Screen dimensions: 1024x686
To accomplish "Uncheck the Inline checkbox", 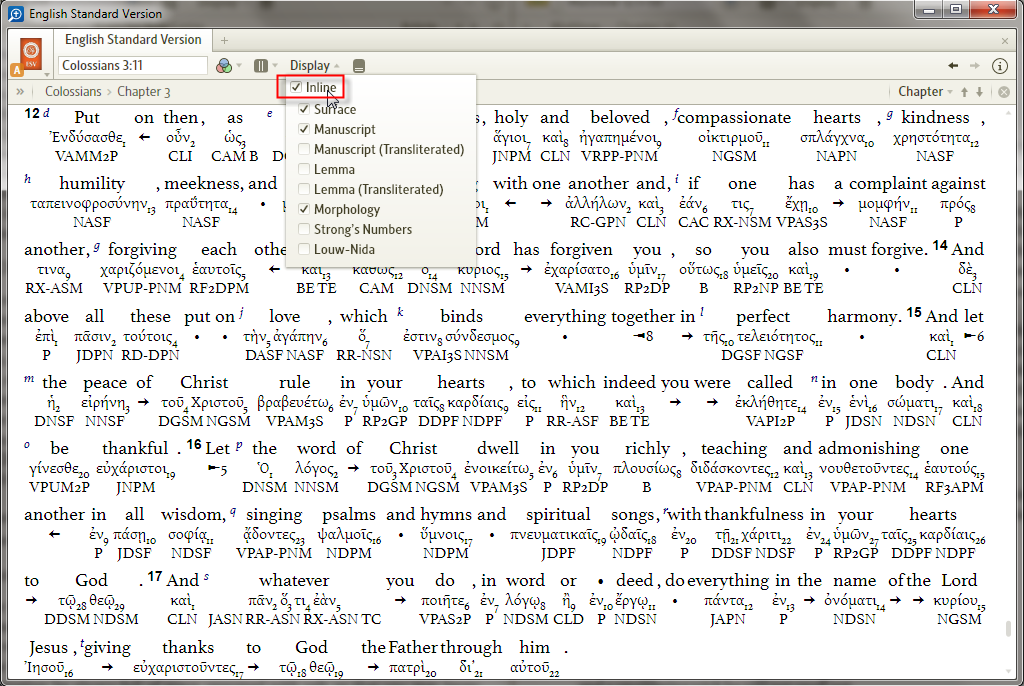I will (296, 87).
